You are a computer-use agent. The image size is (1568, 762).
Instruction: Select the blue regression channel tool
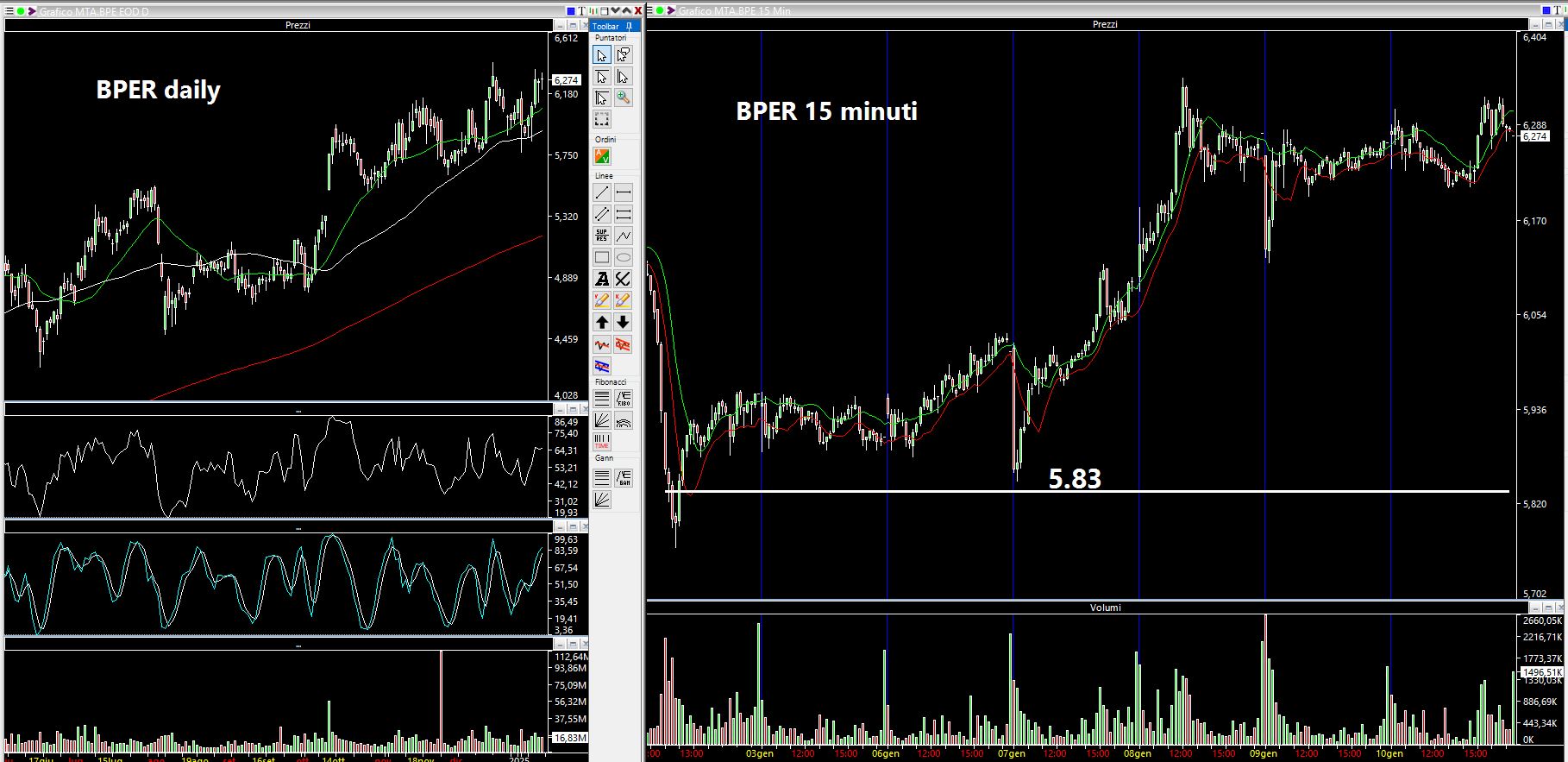[602, 366]
